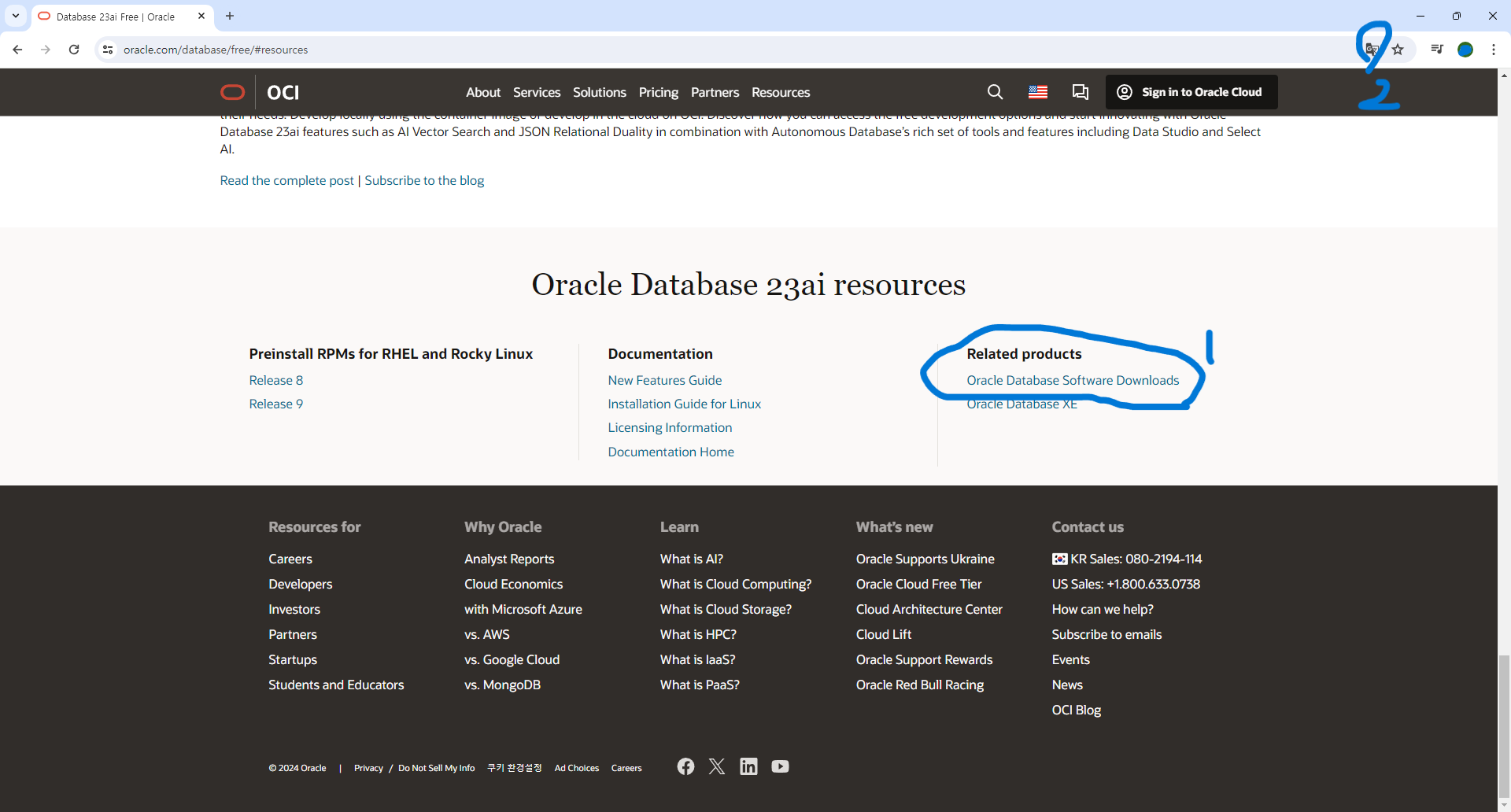
Task: Open Oracle's LinkedIn icon
Action: coord(748,766)
